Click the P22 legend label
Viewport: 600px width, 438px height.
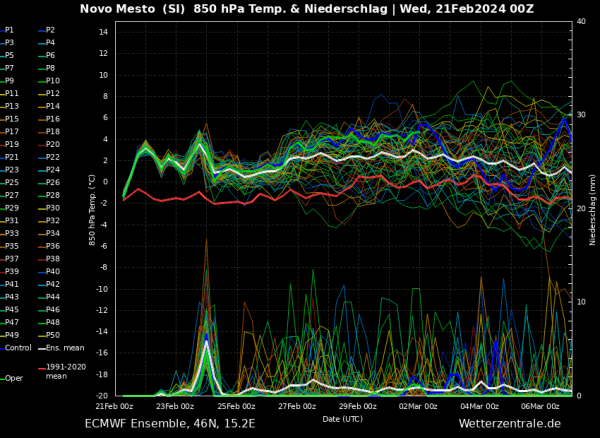click(52, 157)
